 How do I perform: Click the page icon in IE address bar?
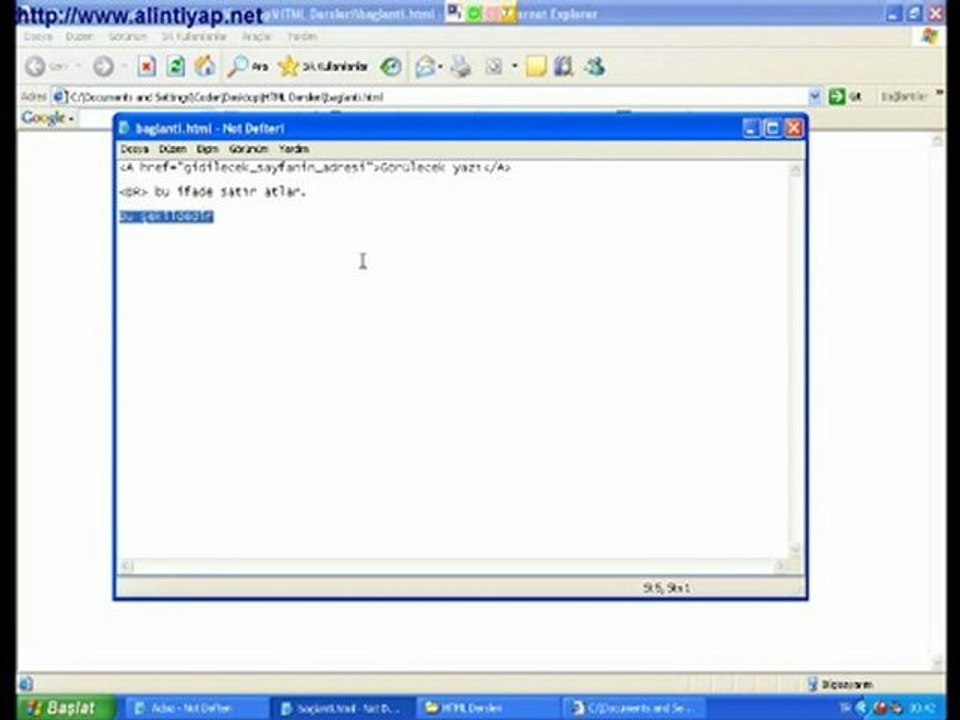point(59,96)
